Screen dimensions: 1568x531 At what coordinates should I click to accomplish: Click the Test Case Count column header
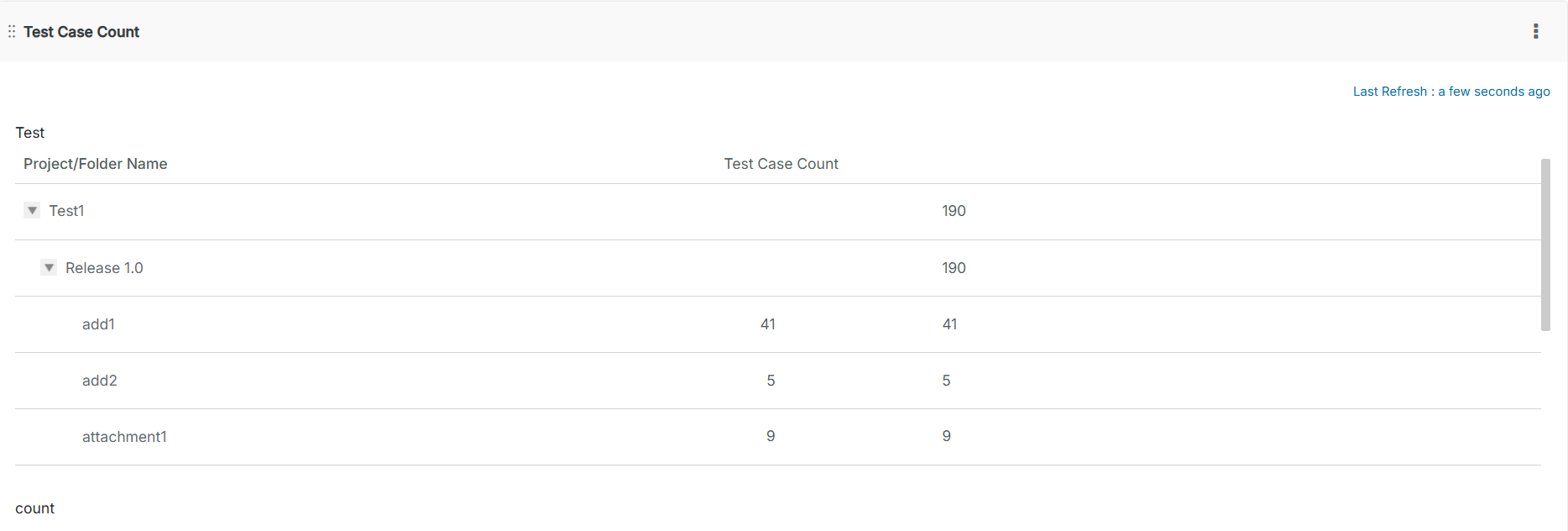click(781, 163)
